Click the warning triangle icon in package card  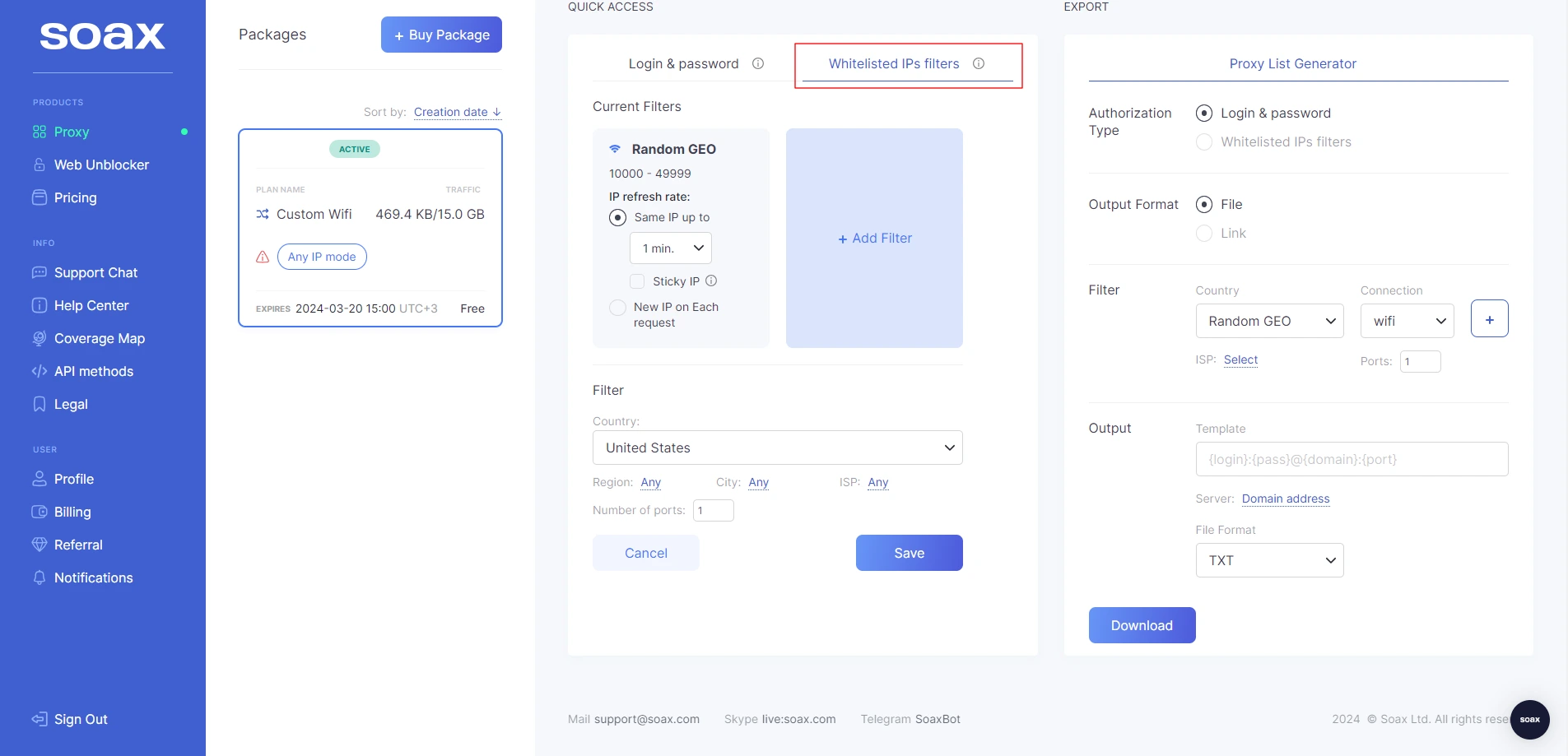coord(263,257)
